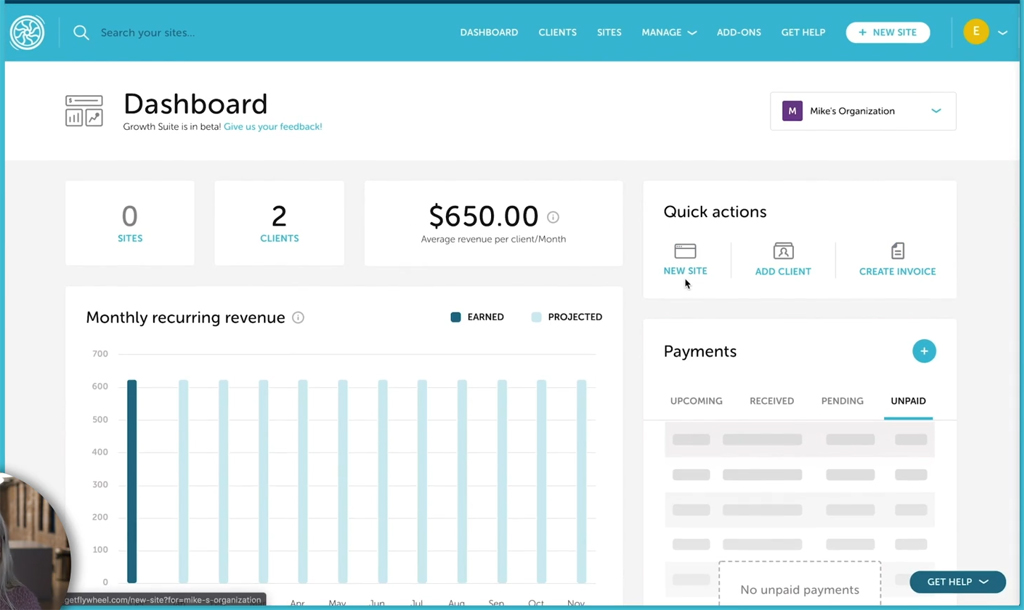The height and width of the screenshot is (610, 1024).
Task: Open the yellow E user avatar
Action: [x=976, y=32]
